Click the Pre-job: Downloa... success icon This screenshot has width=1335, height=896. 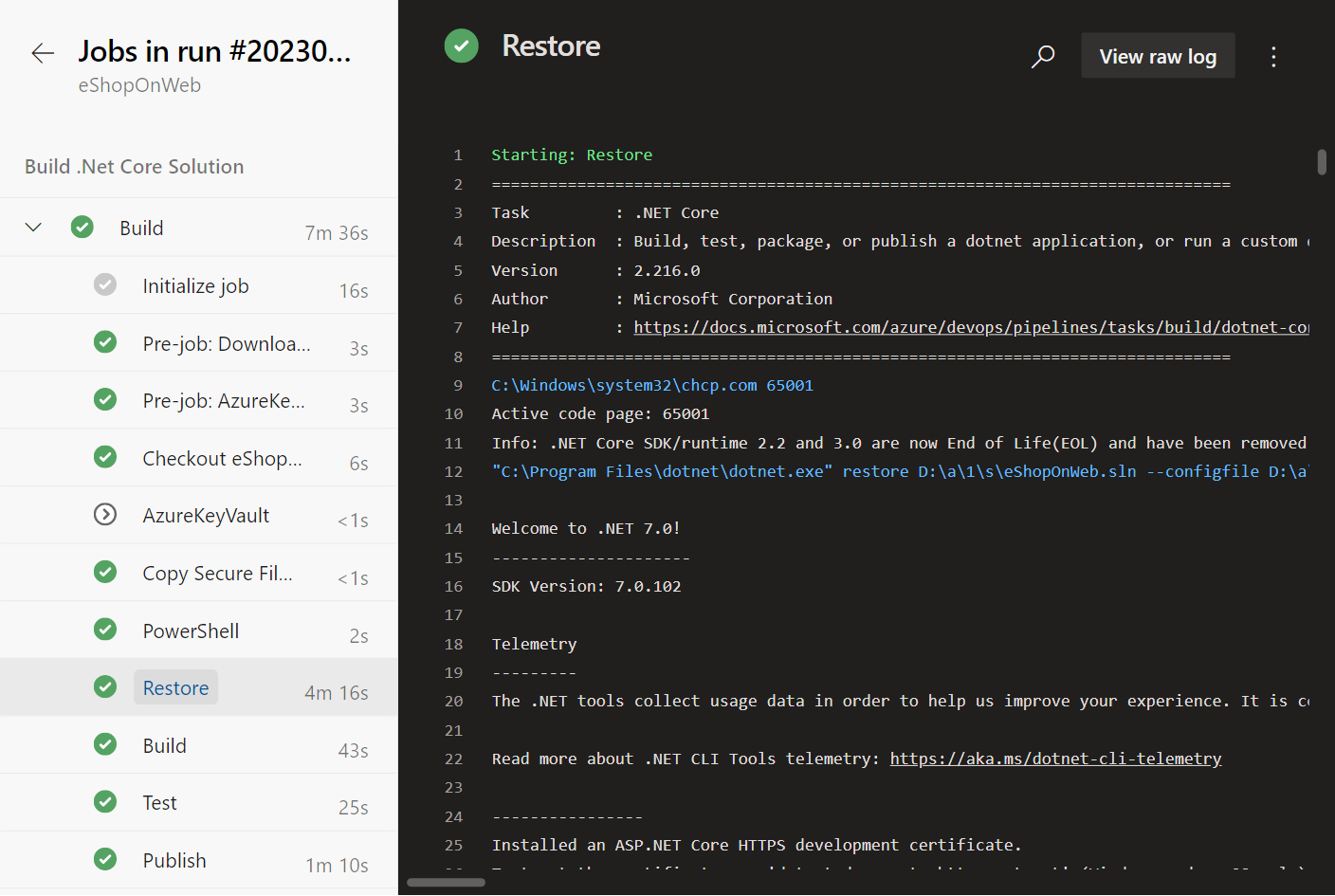pos(105,342)
